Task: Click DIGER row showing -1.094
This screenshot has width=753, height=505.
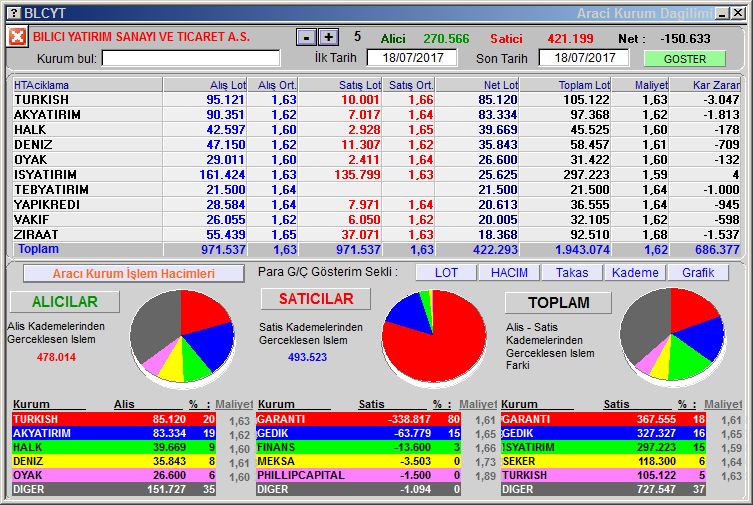Action: (358, 489)
